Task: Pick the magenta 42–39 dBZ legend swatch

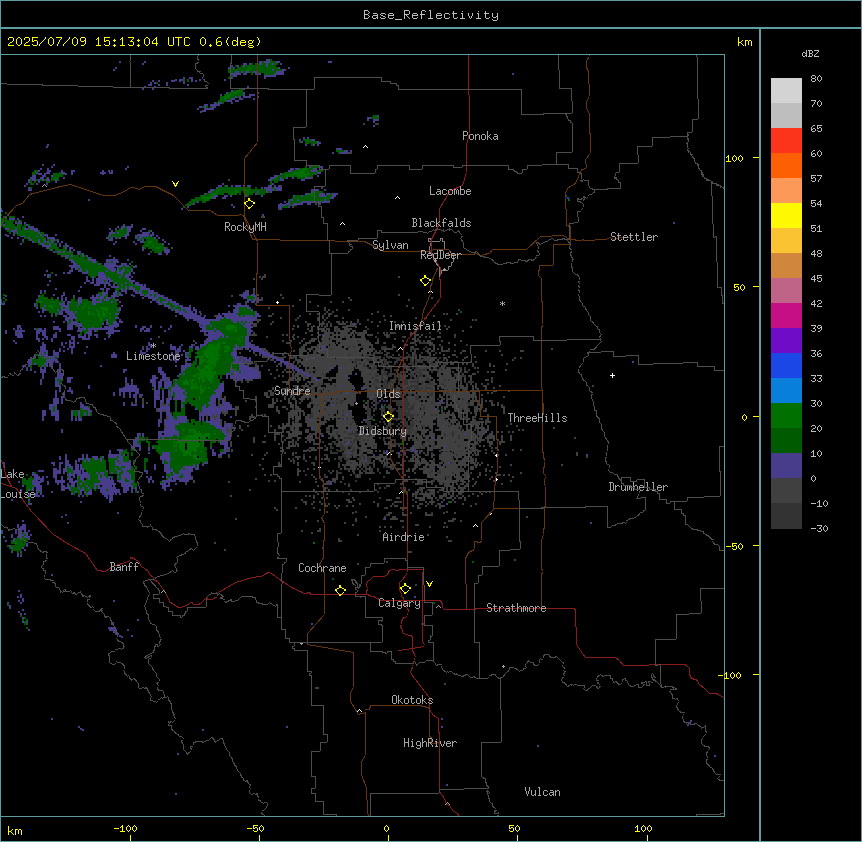Action: 786,316
